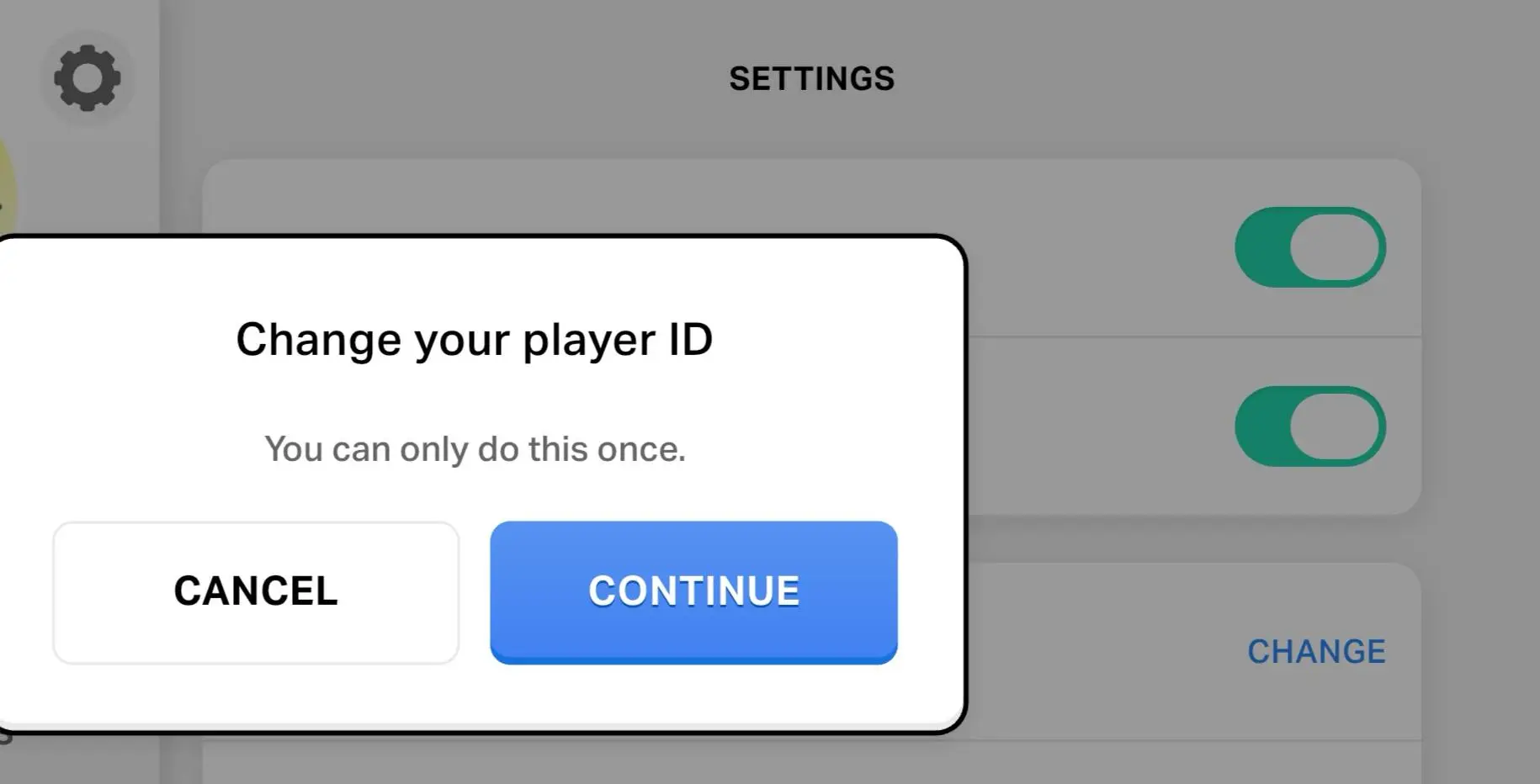Click the white knob of the second toggle
The height and width of the screenshot is (784, 1540).
pos(1335,426)
